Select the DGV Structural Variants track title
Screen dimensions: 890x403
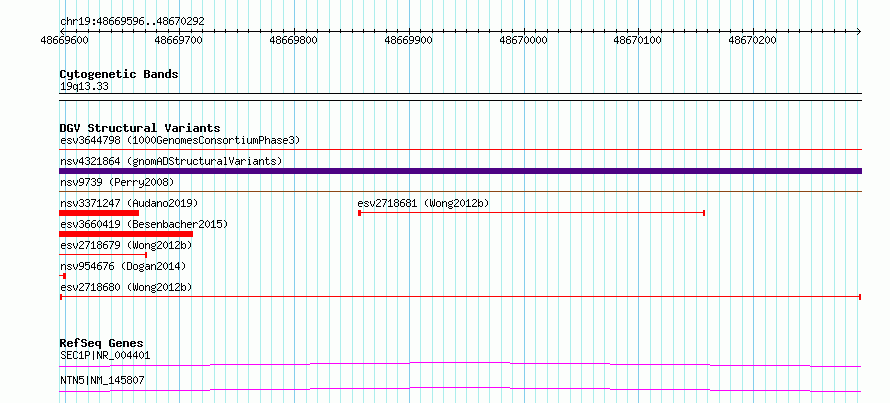(x=140, y=128)
